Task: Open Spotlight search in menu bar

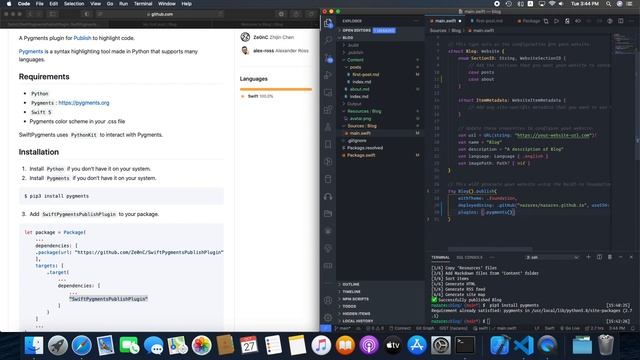Action: click(x=608, y=4)
